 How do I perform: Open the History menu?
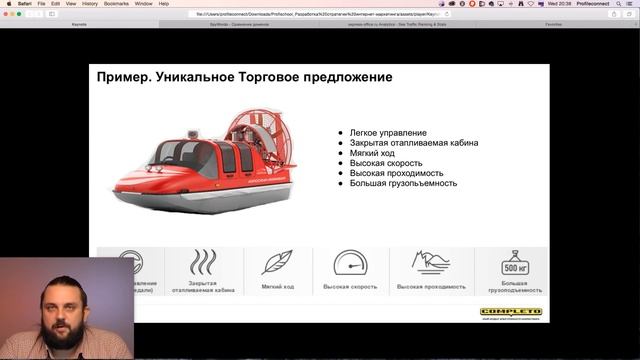[90, 4]
